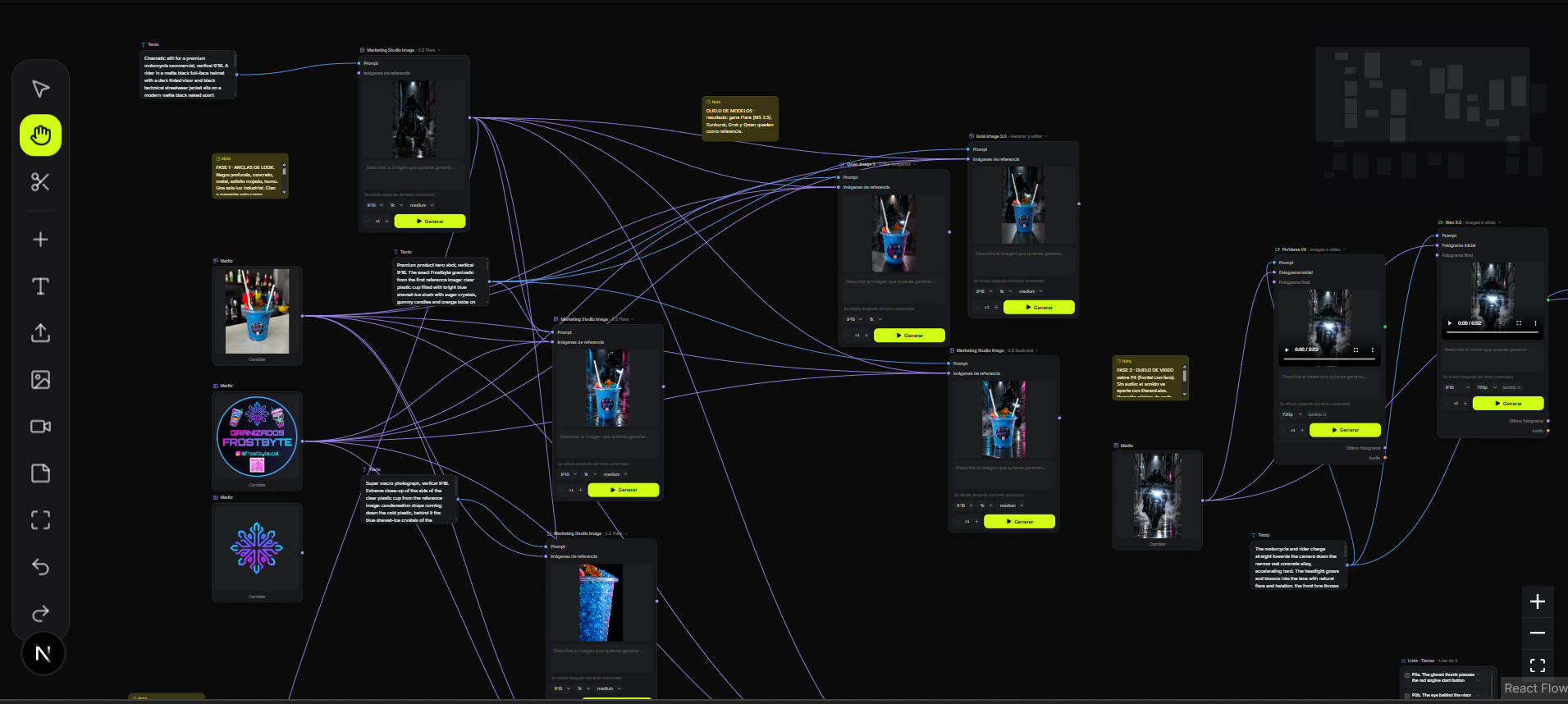Click Generar in the middle Flare cup node
1568x704 pixels.
[624, 490]
